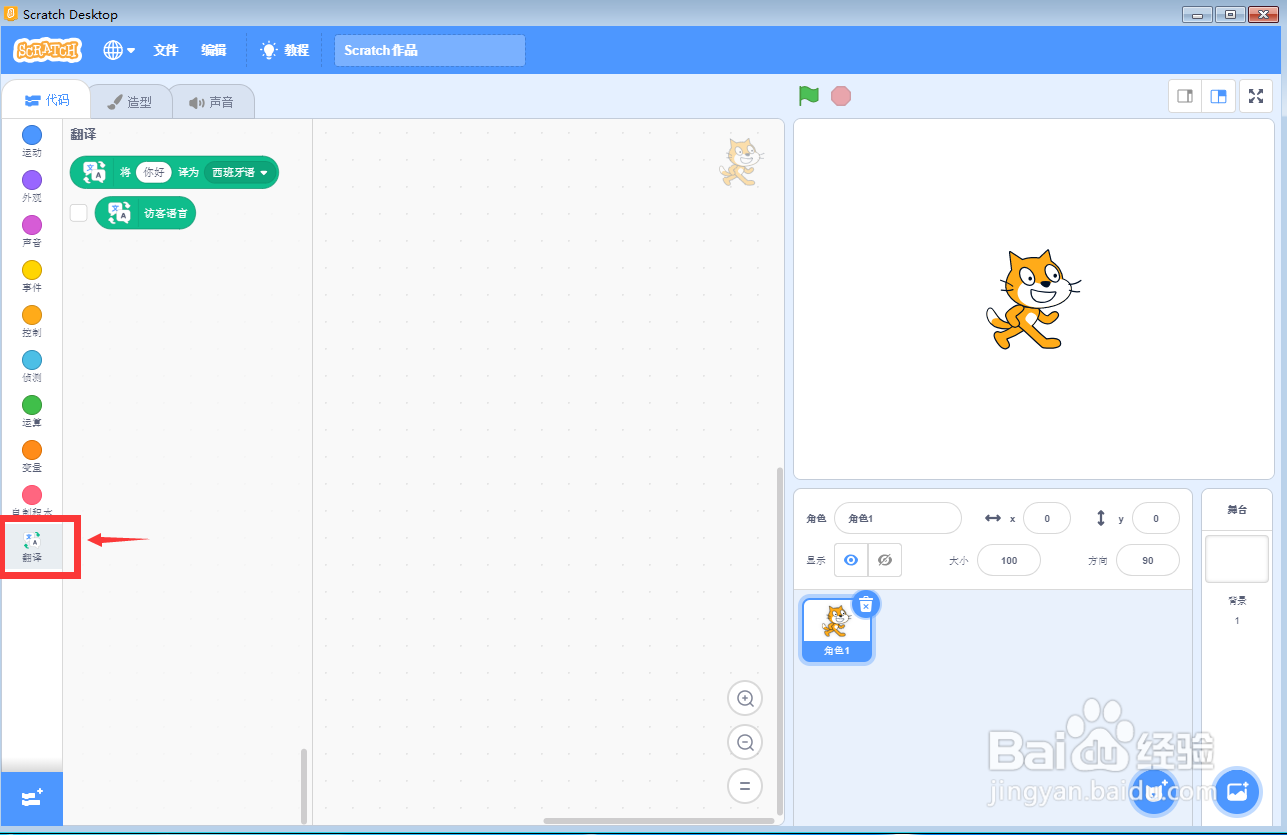Zoom in the code workspace
Viewport: 1287px width, 835px height.
[744, 698]
